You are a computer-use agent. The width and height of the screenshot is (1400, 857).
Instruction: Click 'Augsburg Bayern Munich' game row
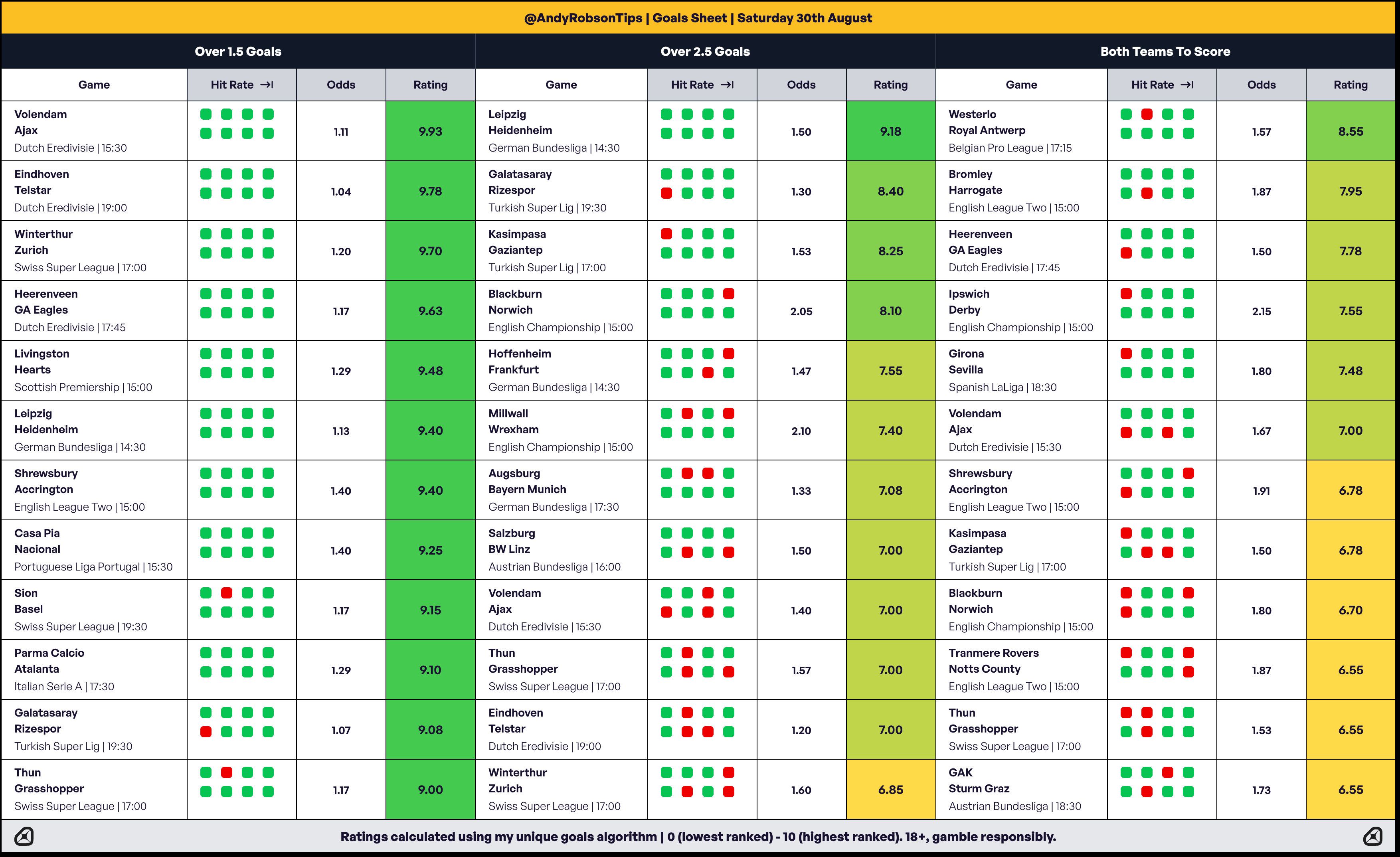point(562,490)
